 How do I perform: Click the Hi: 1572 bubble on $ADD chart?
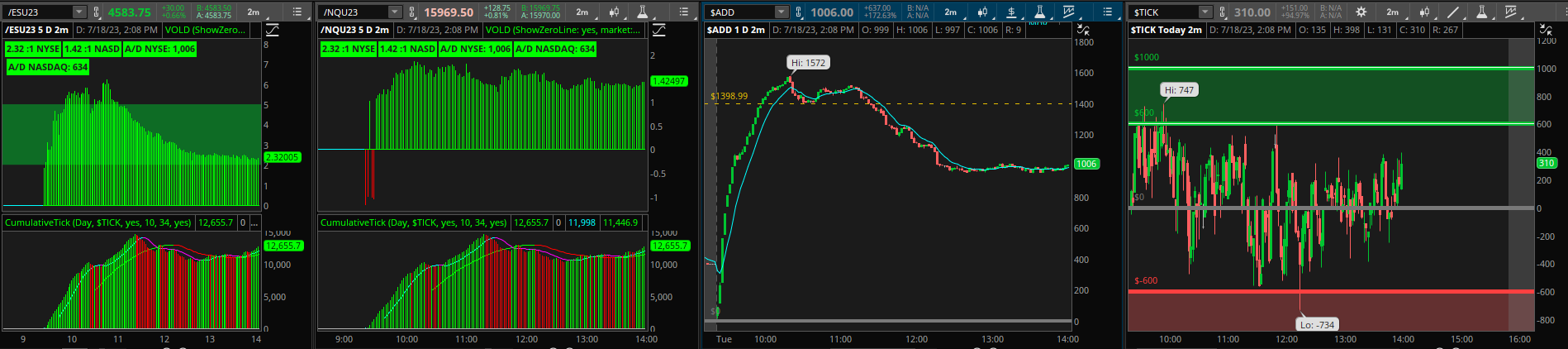(807, 63)
